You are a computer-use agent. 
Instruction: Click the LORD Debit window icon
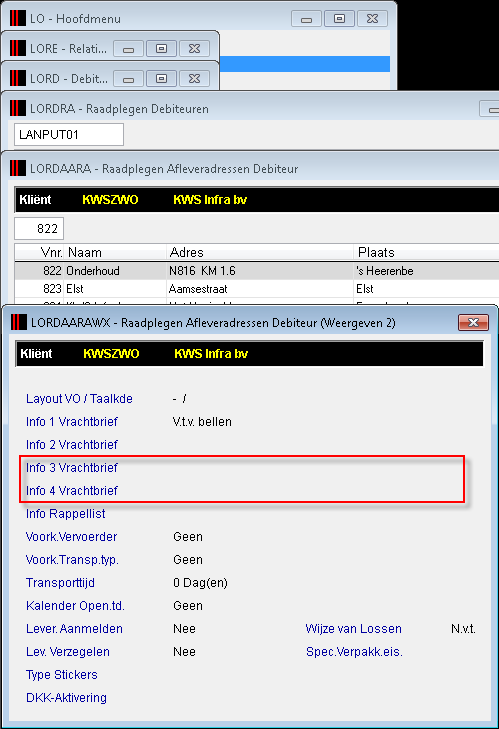click(18, 78)
